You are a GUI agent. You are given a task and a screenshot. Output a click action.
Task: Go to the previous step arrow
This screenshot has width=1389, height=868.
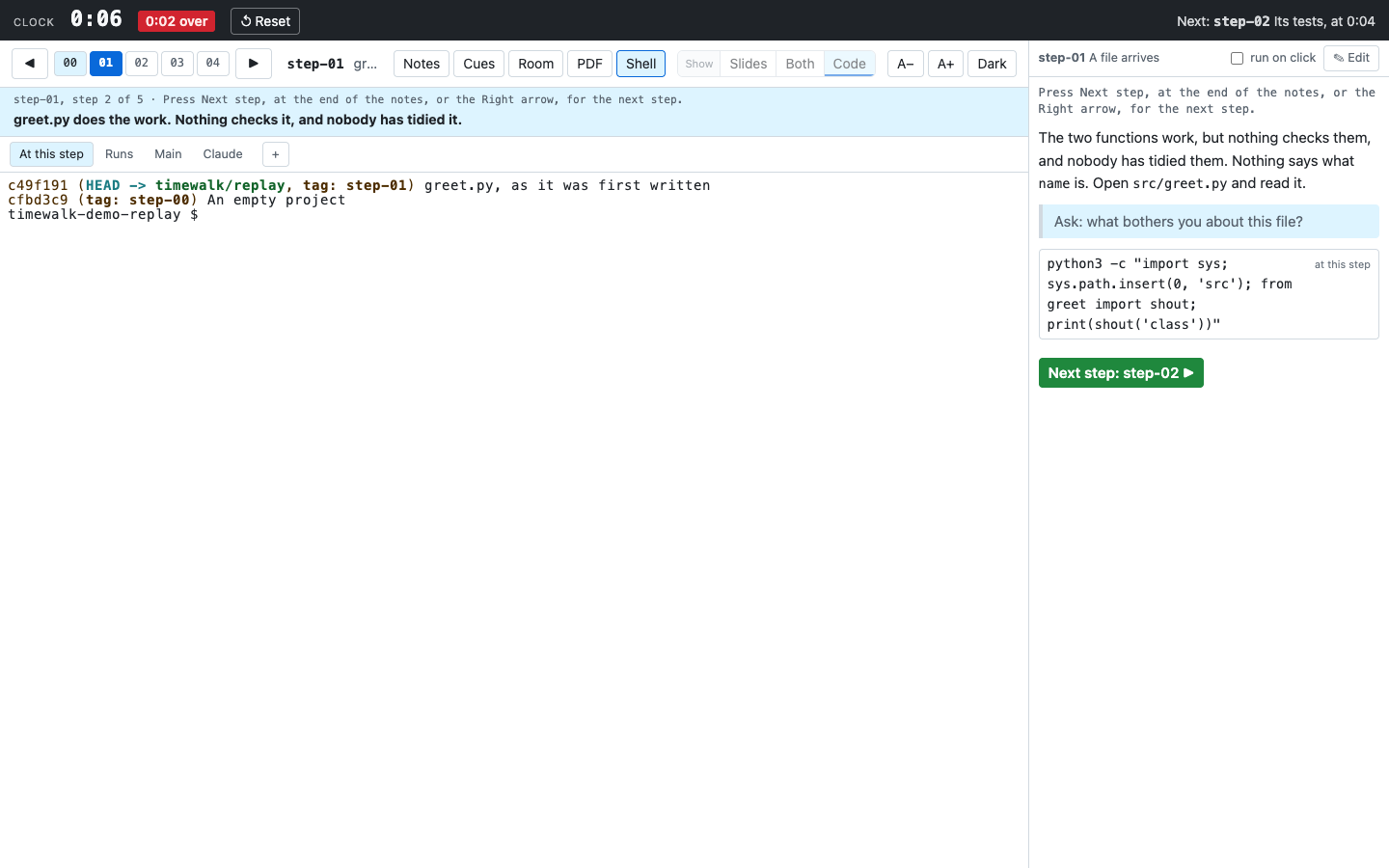[30, 64]
